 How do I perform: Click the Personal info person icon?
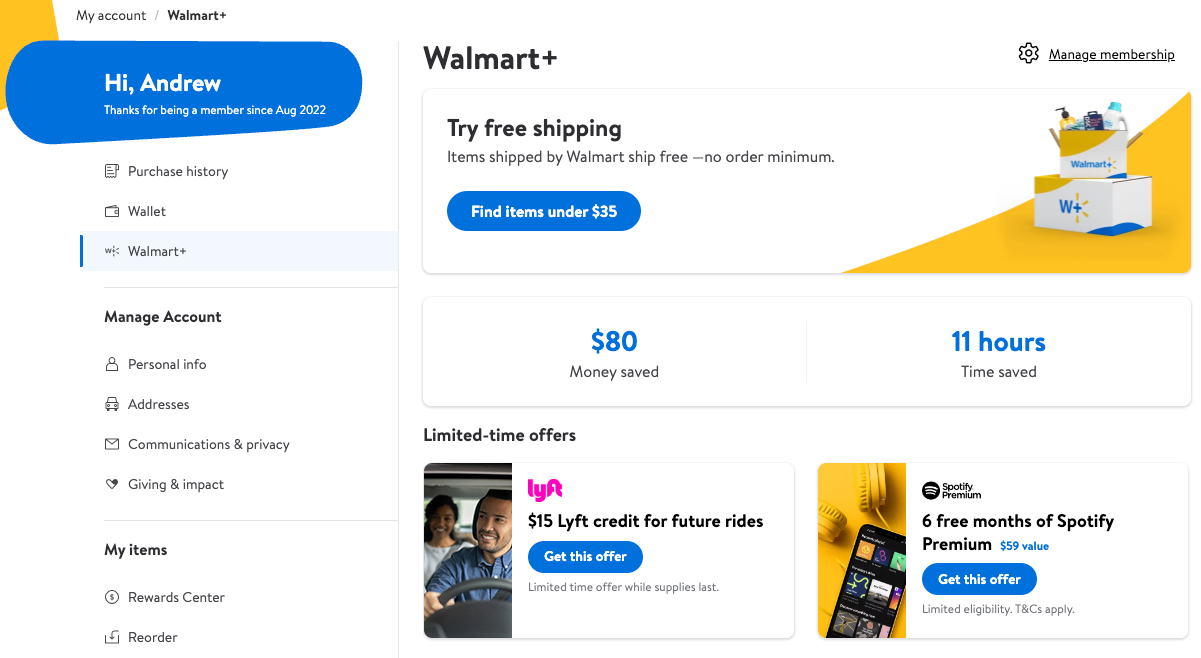point(112,364)
